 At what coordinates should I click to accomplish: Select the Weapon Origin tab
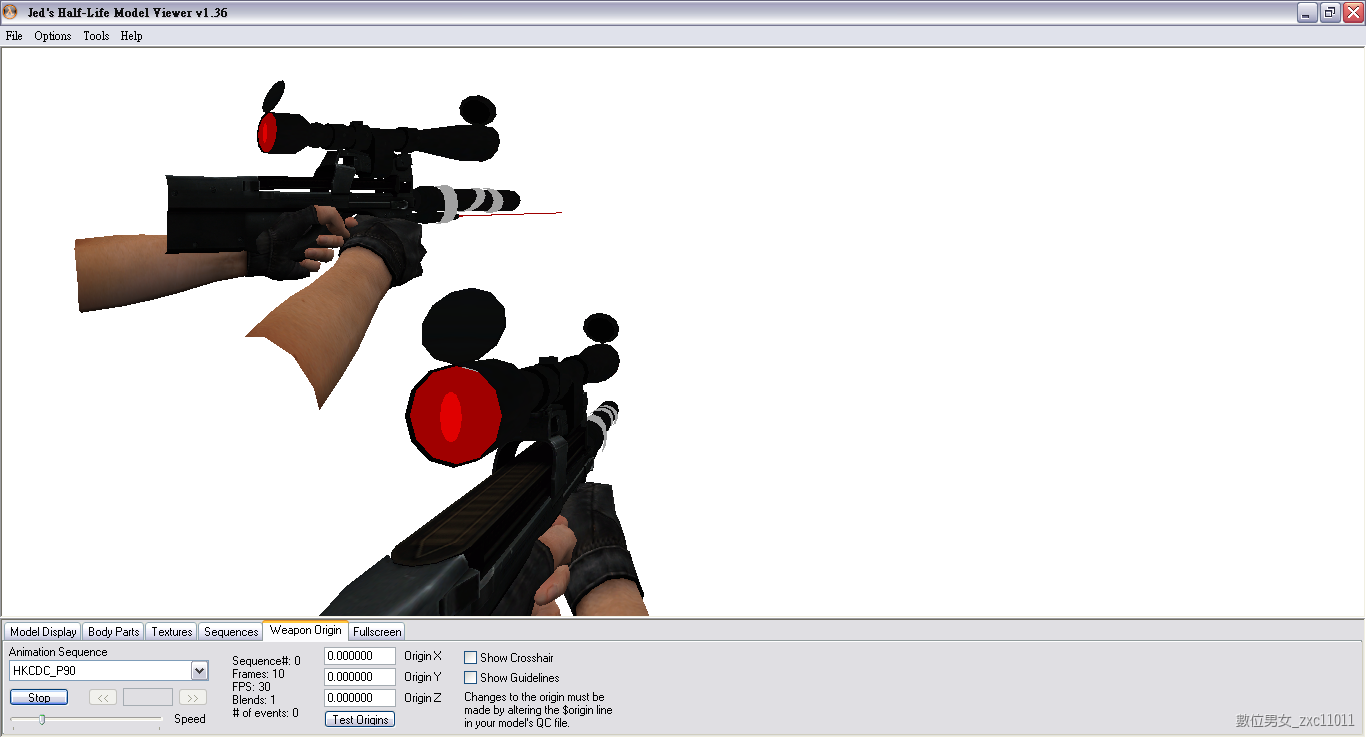point(305,630)
